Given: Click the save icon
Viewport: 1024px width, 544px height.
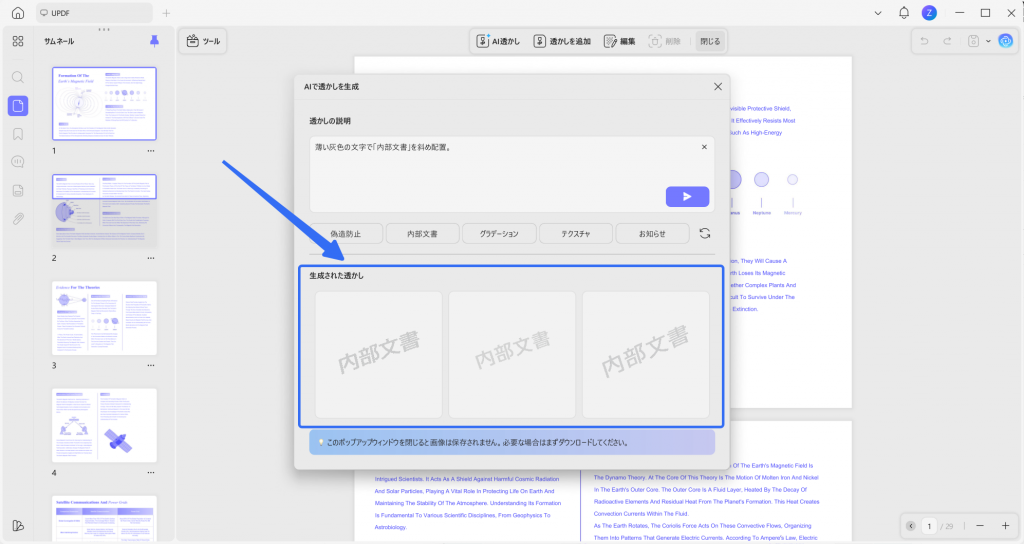Looking at the screenshot, I should click(x=973, y=41).
